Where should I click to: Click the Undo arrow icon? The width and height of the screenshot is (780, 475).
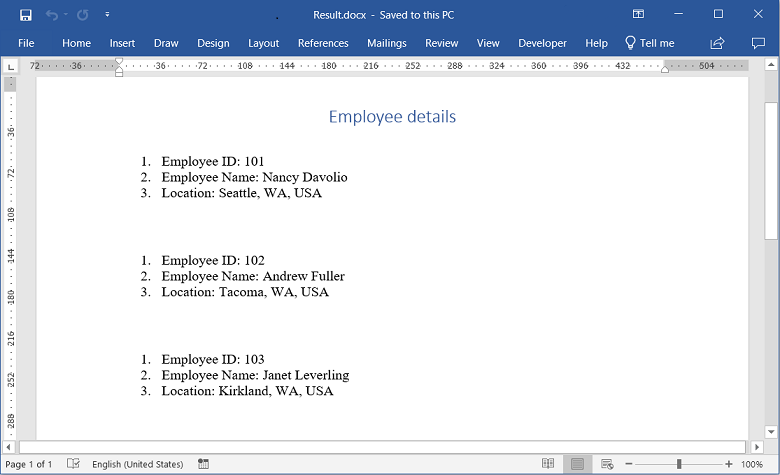pyautogui.click(x=51, y=15)
